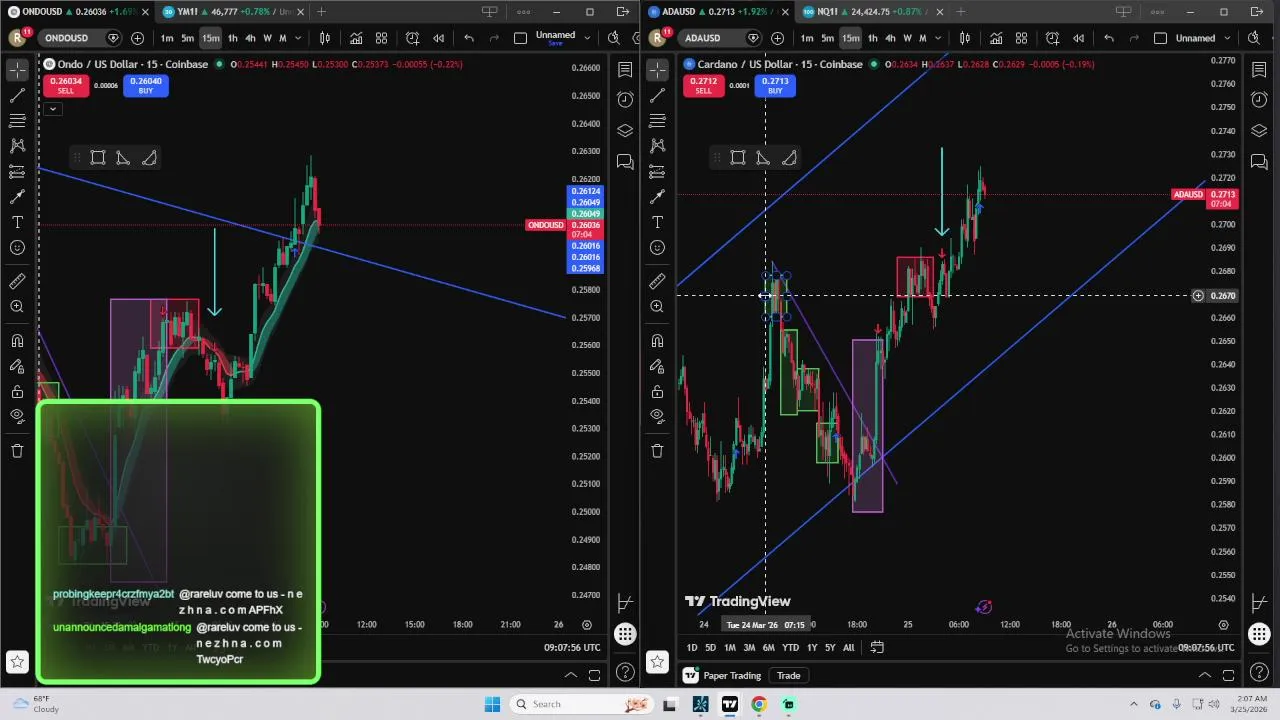
Task: Open candlestick chart style in ADAUSD window
Action: (964, 38)
